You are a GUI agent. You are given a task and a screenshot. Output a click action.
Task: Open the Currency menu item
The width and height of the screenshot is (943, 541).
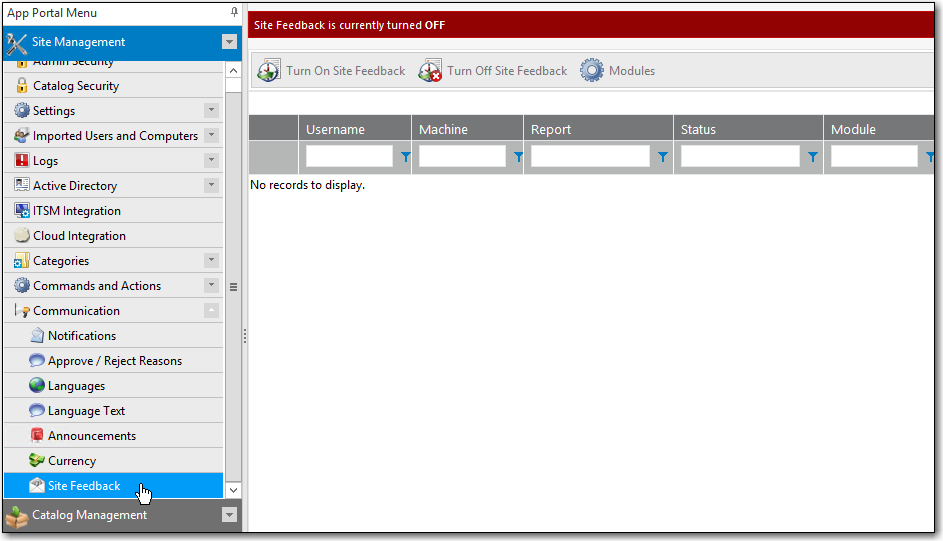[x=72, y=461]
